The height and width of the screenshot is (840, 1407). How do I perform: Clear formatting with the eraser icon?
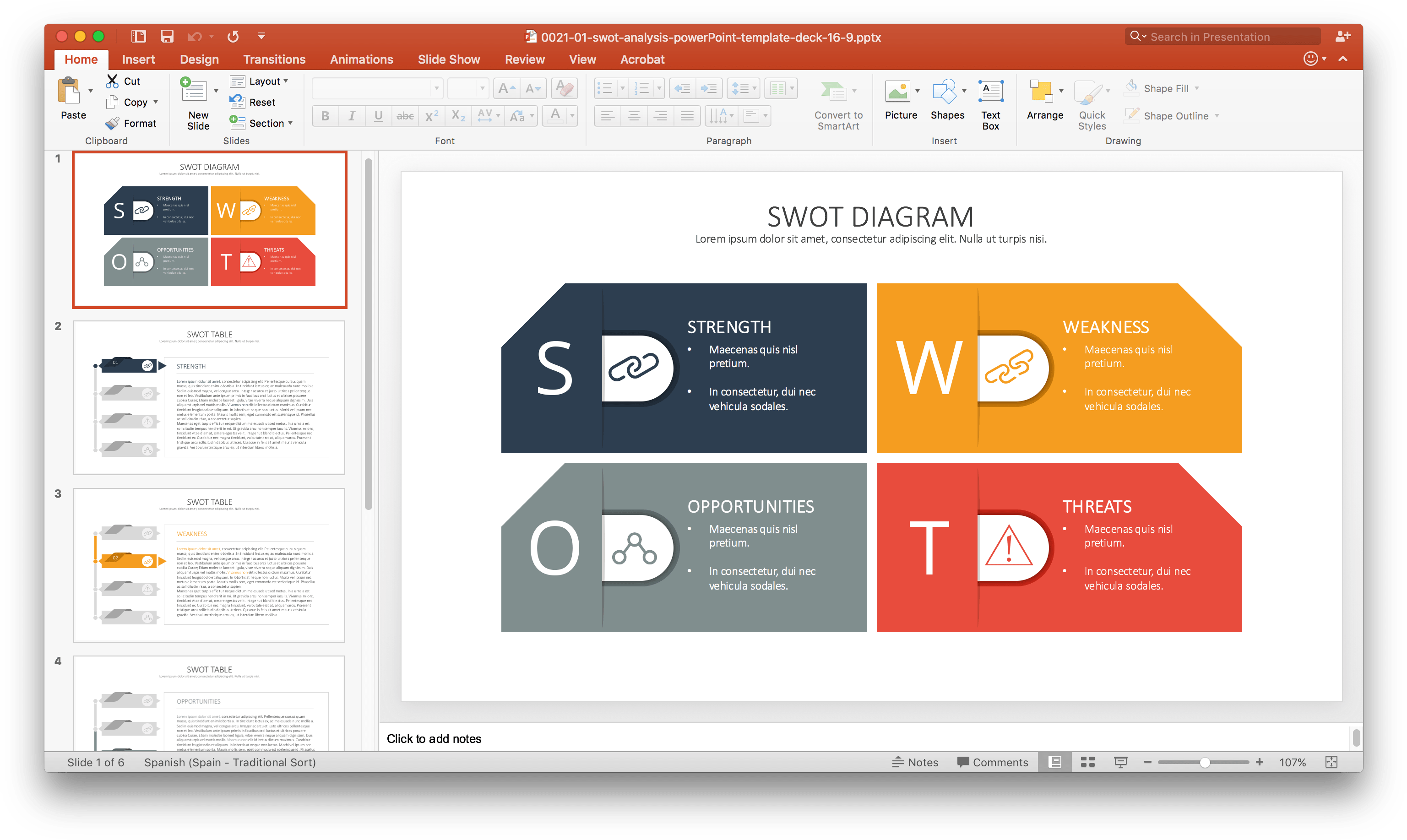pyautogui.click(x=564, y=88)
